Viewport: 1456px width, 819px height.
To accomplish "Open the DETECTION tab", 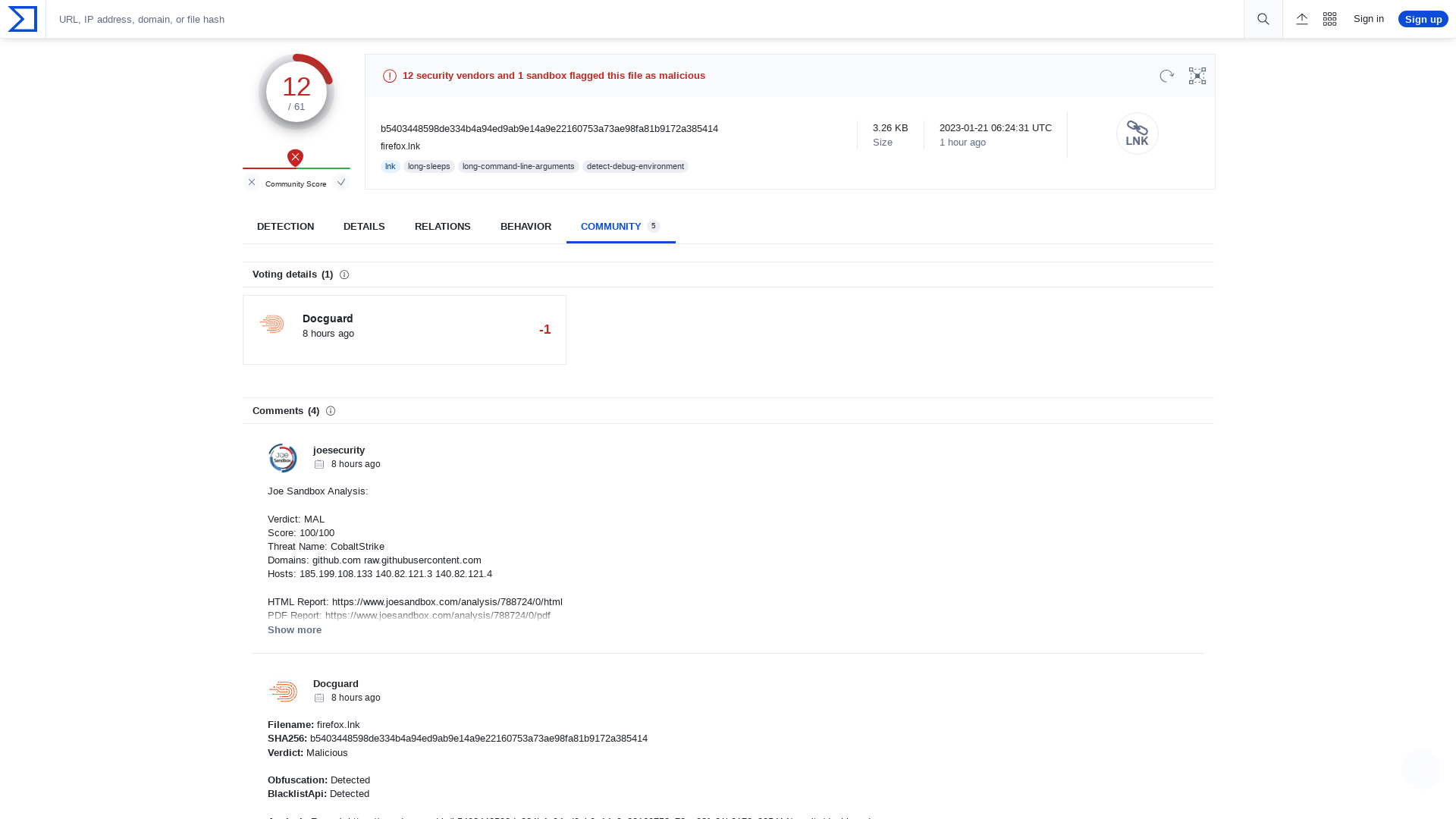I will (285, 227).
